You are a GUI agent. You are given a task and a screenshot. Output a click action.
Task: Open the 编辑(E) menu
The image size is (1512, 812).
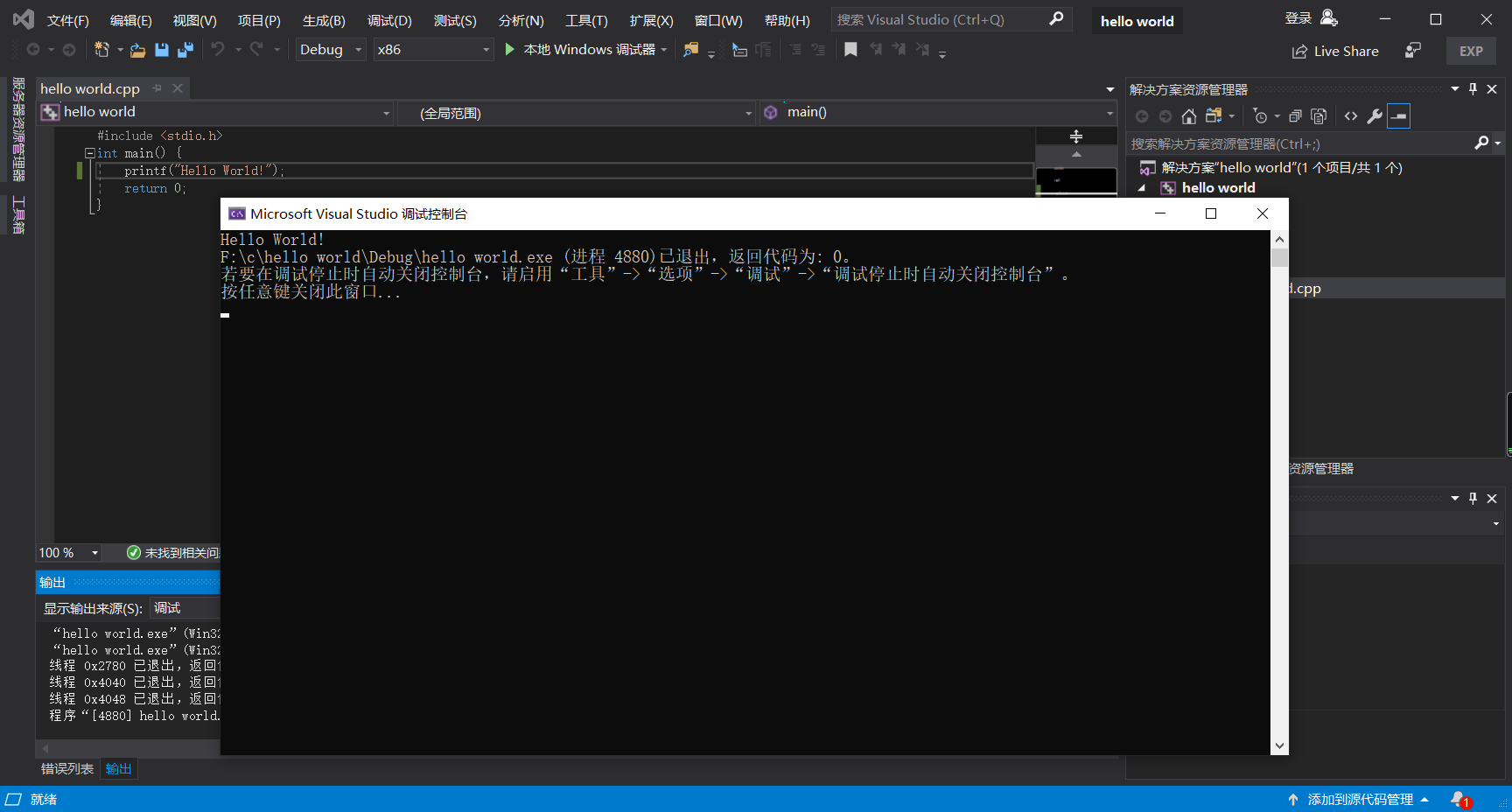pyautogui.click(x=130, y=20)
